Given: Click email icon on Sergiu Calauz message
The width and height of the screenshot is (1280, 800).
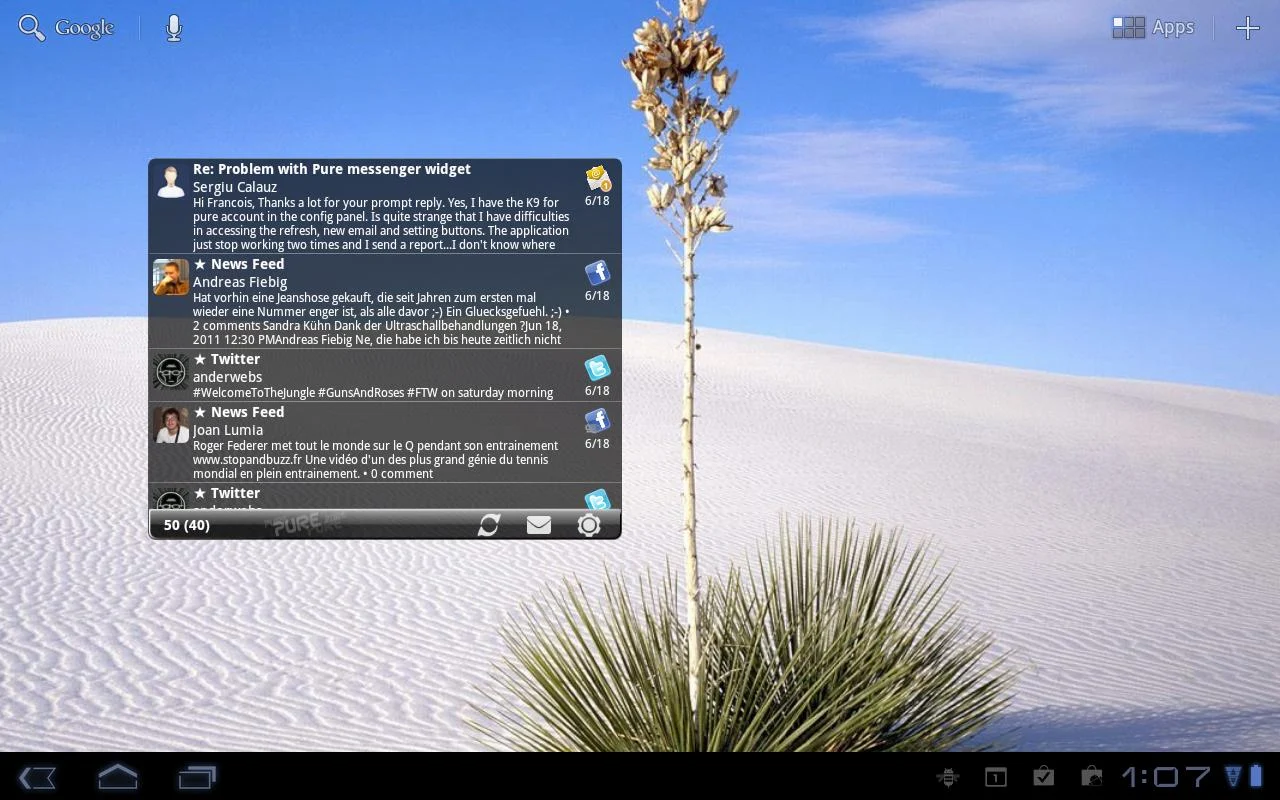Looking at the screenshot, I should (x=597, y=178).
